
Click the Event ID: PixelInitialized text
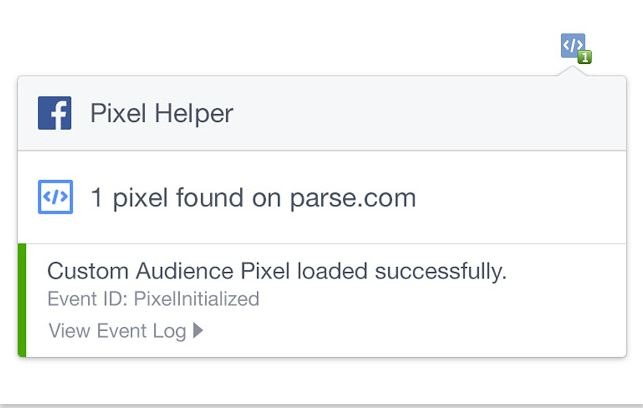(153, 299)
